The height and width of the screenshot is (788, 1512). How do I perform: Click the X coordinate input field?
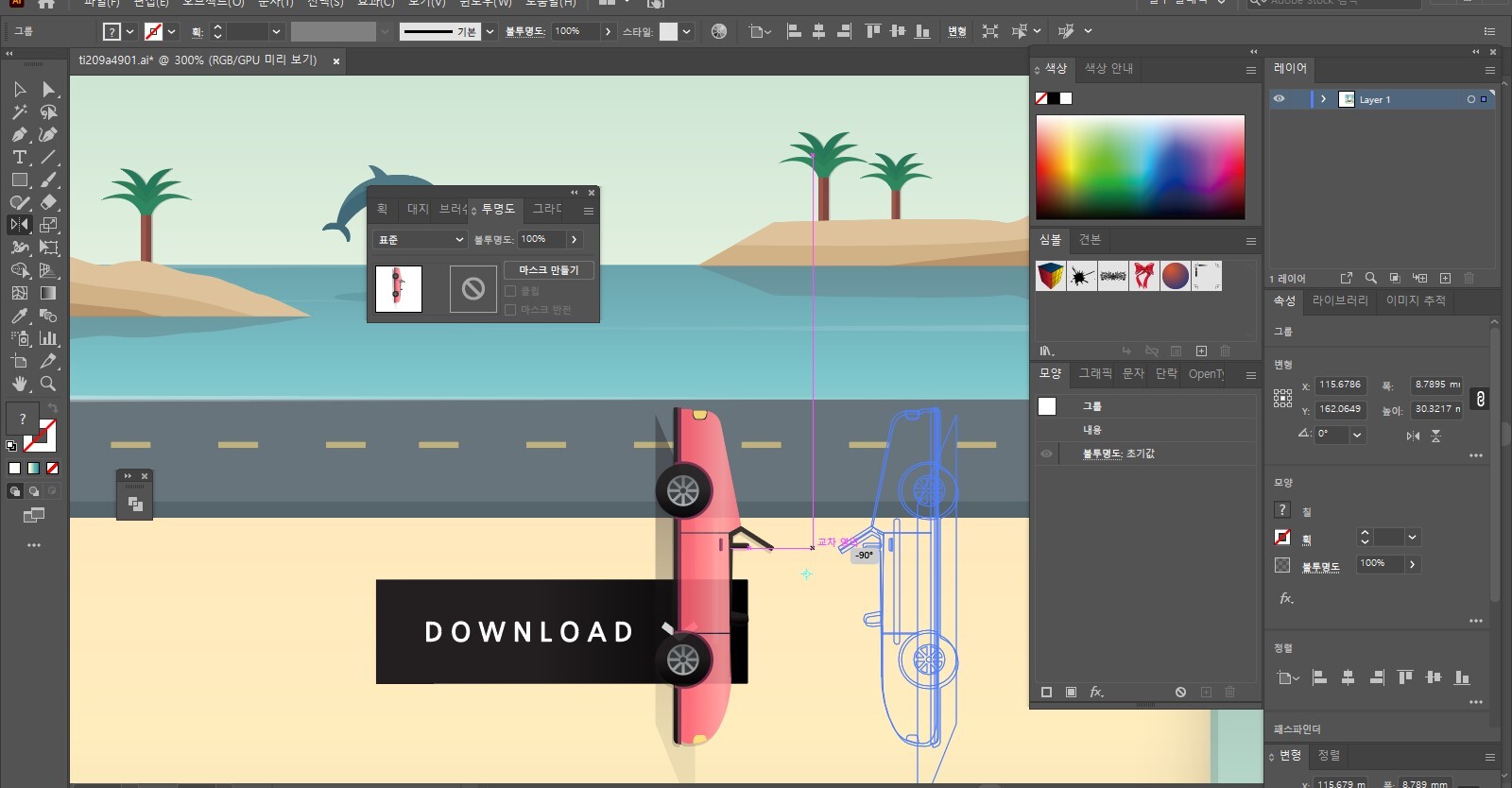1340,385
